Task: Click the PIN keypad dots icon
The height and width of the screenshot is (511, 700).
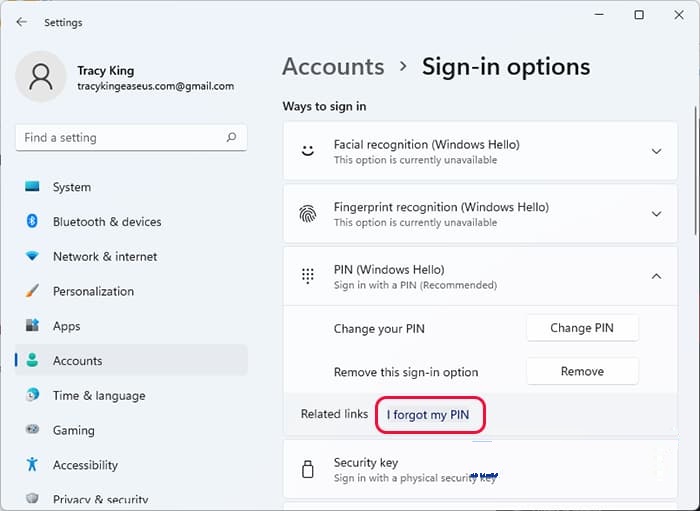Action: coord(308,276)
